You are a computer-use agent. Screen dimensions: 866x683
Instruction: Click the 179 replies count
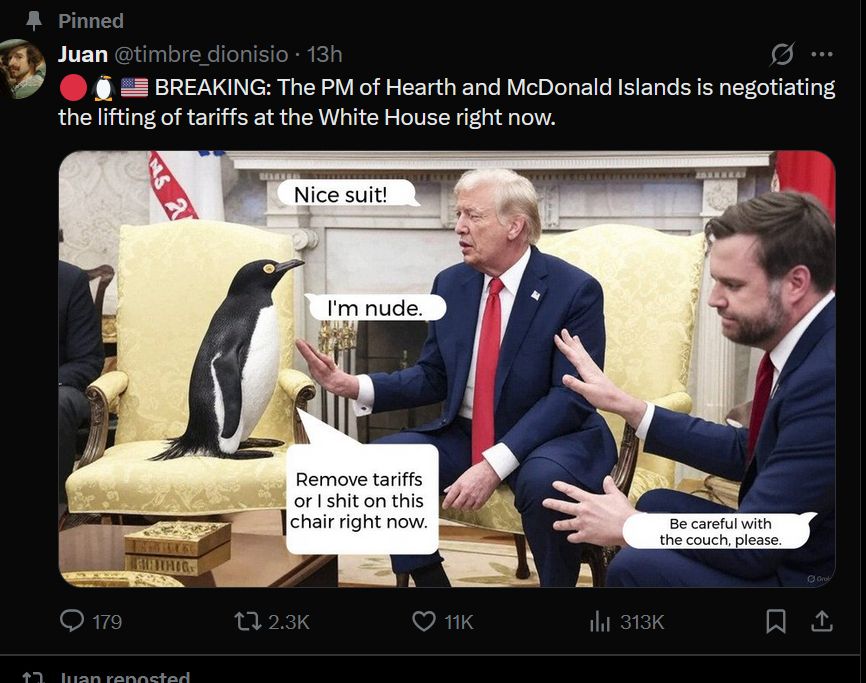point(107,622)
